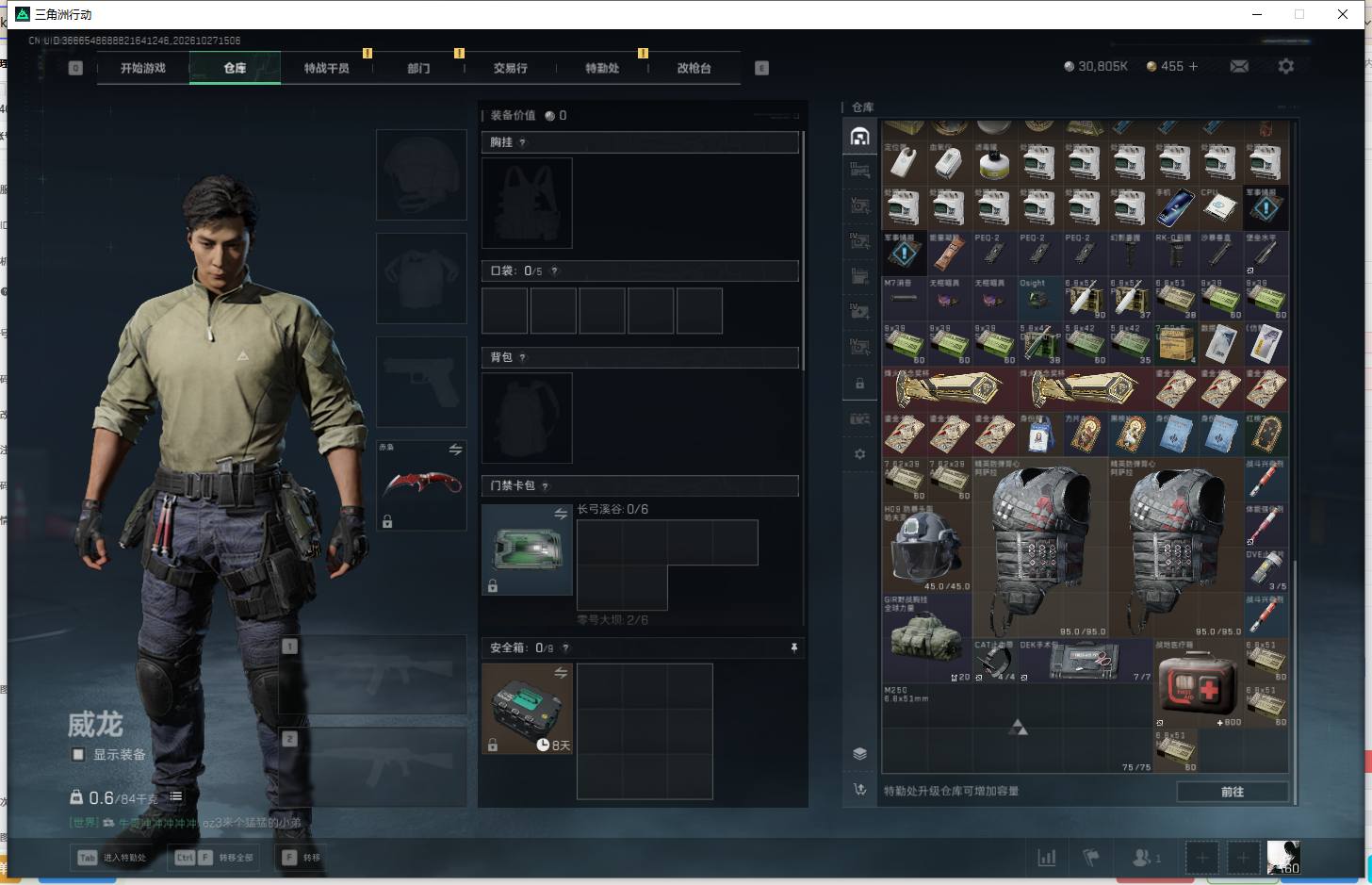Viewport: 1372px width, 885px height.
Task: Click chest rig help question mark
Action: coord(522,142)
